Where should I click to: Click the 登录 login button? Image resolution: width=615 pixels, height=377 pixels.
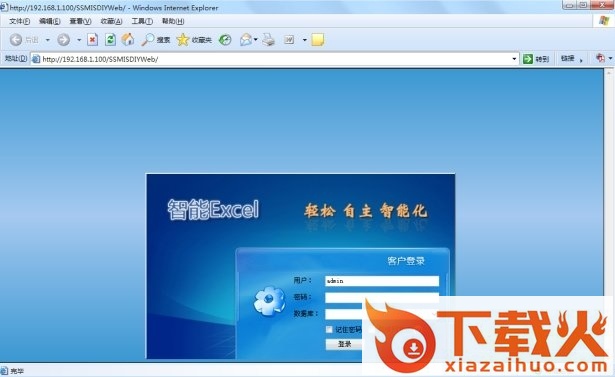(x=344, y=344)
